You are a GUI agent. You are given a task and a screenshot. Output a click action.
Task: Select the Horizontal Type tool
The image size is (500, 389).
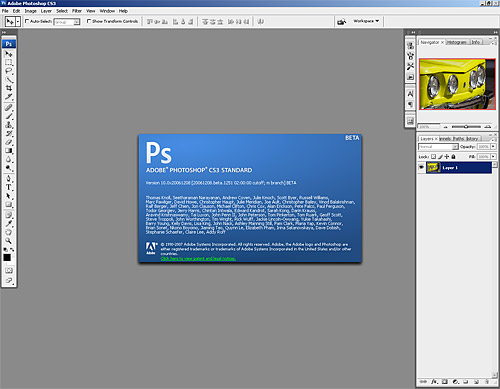pos(8,187)
